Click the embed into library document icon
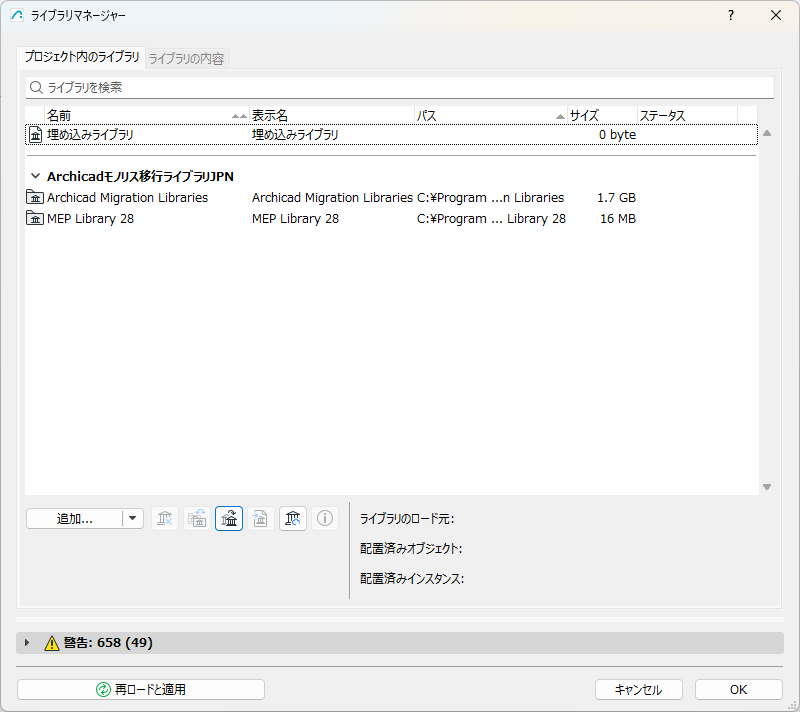Viewport: 800px width, 712px height. click(x=261, y=519)
